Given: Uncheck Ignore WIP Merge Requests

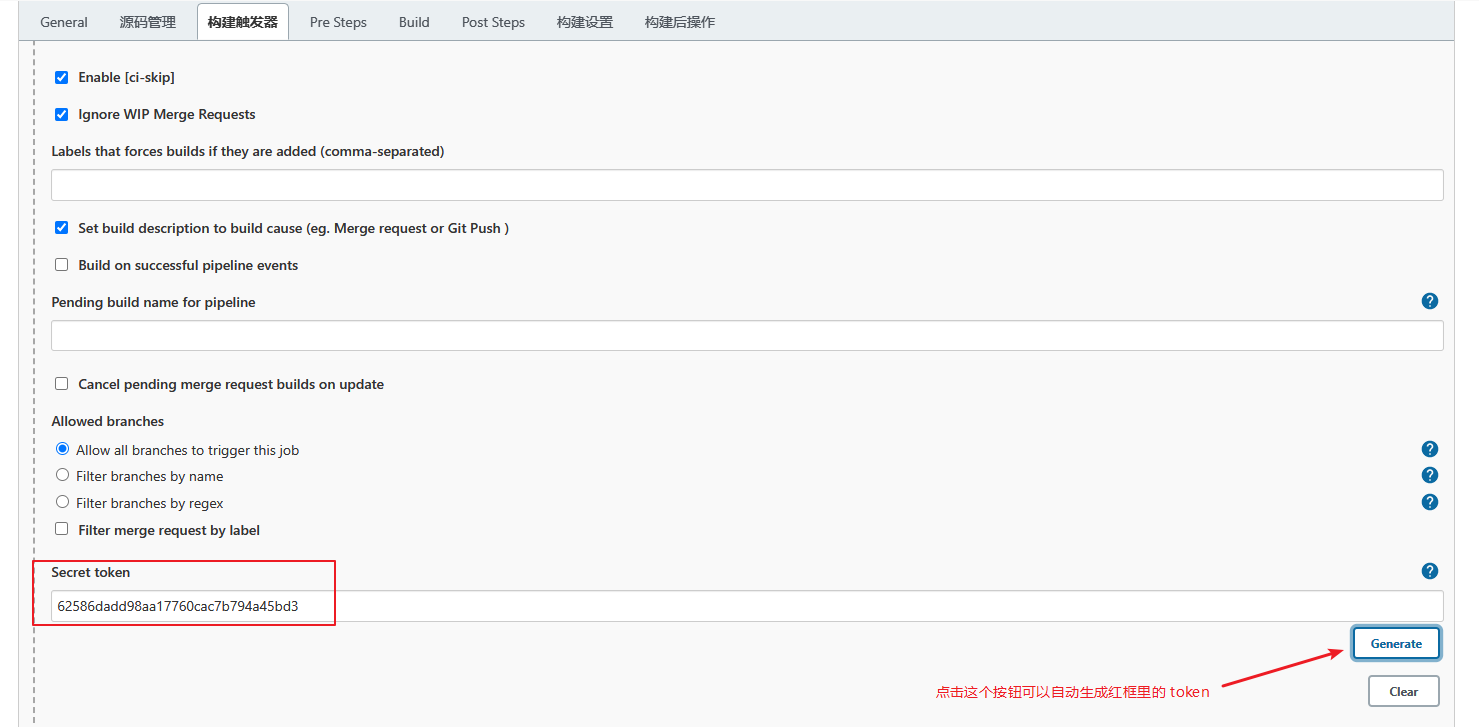Looking at the screenshot, I should pos(62,114).
